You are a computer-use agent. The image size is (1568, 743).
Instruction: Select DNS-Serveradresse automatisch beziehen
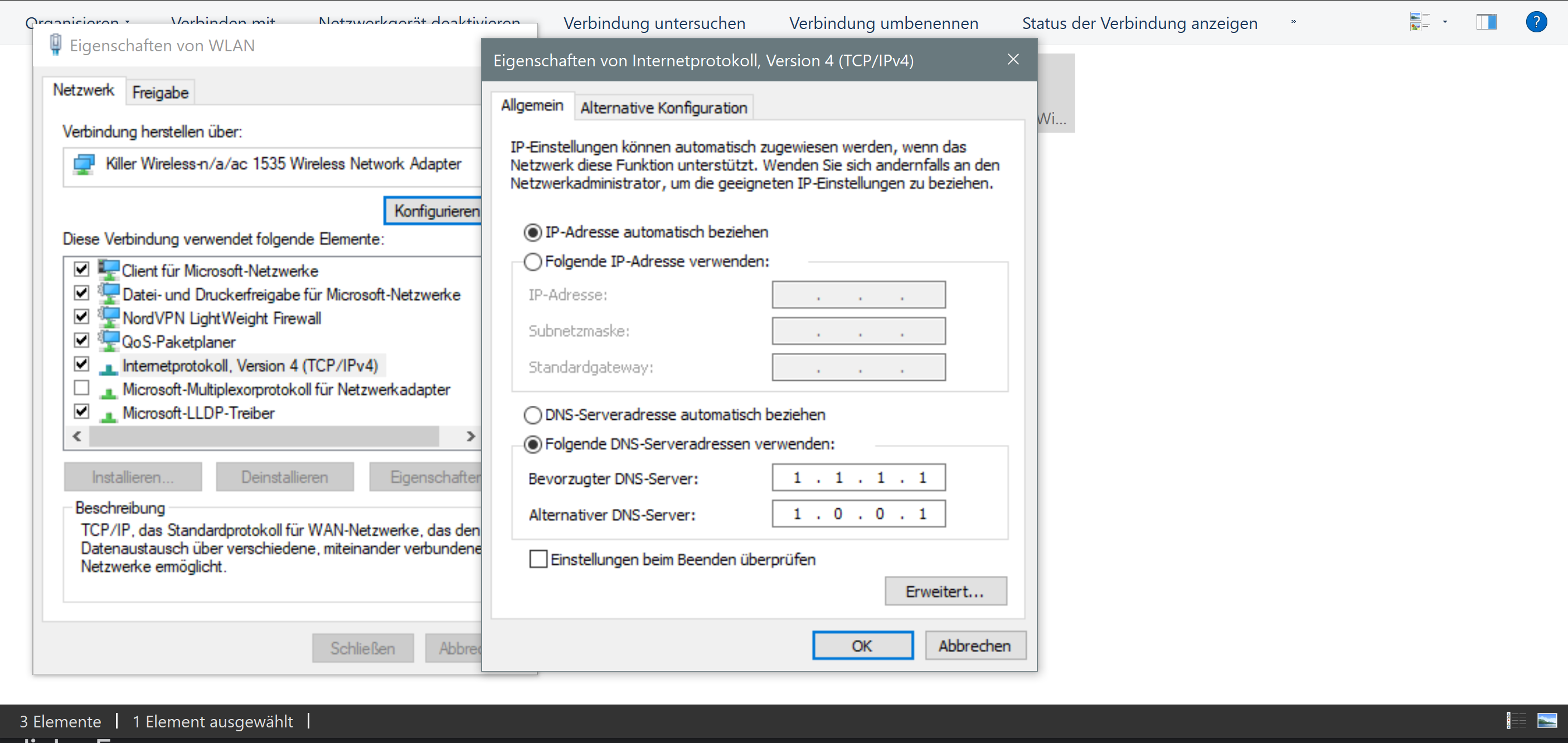pyautogui.click(x=533, y=415)
